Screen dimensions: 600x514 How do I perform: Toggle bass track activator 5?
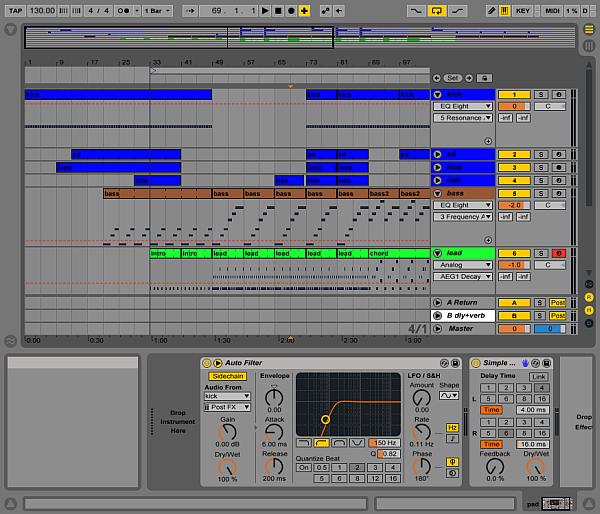[514, 193]
